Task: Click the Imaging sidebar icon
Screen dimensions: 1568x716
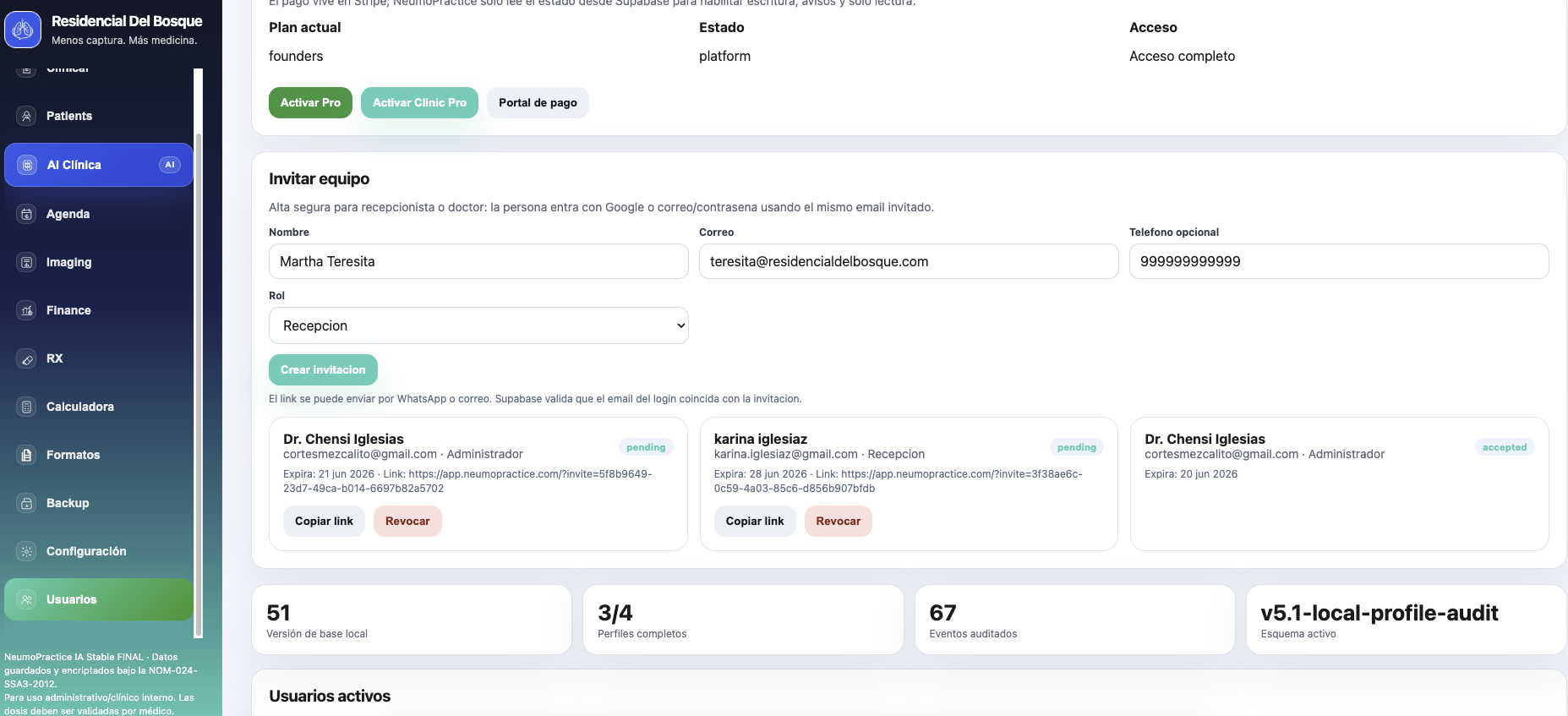Action: (x=26, y=262)
